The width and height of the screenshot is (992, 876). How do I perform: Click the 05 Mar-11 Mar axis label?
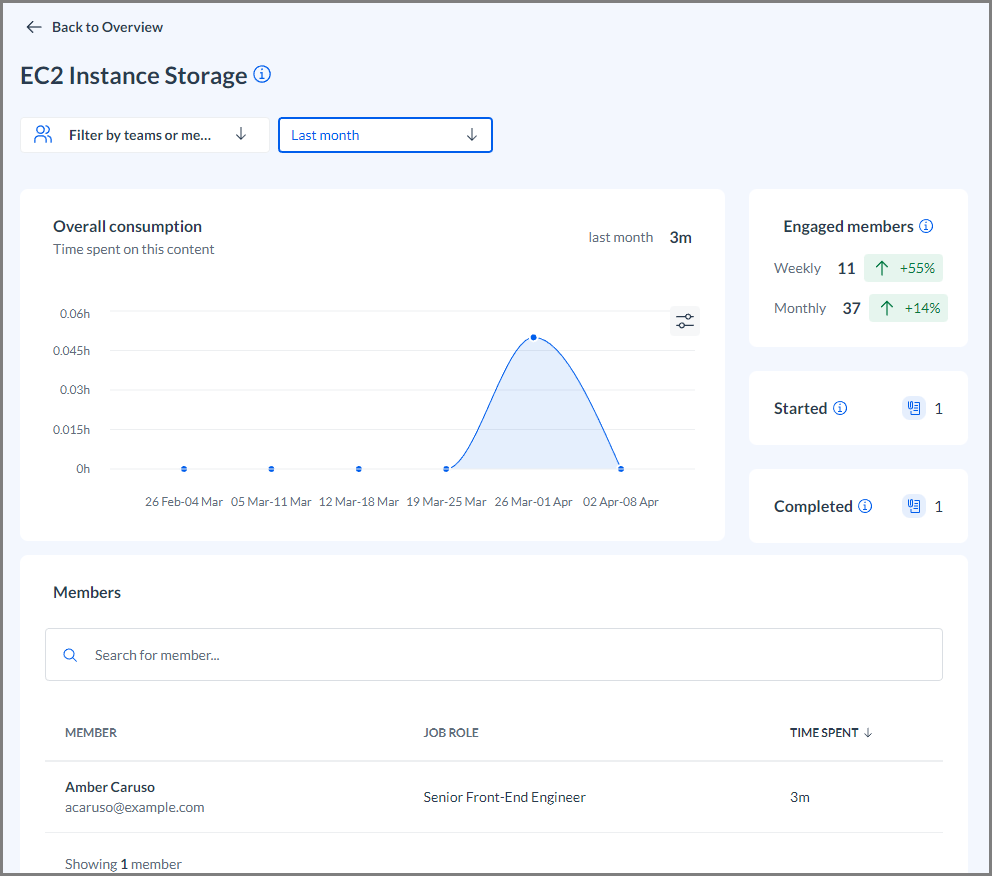[x=271, y=502]
